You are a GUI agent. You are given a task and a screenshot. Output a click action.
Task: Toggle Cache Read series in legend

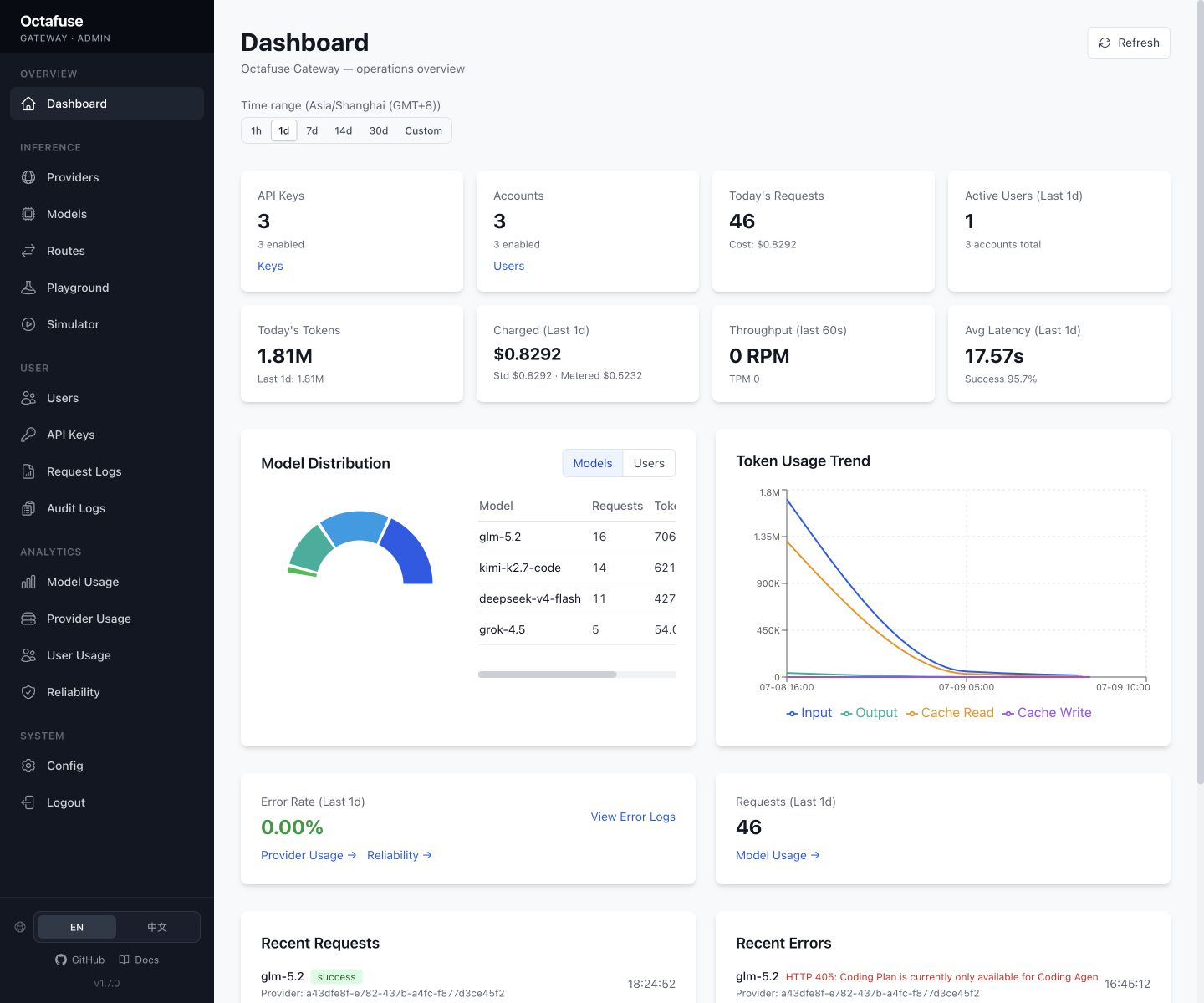tap(950, 713)
